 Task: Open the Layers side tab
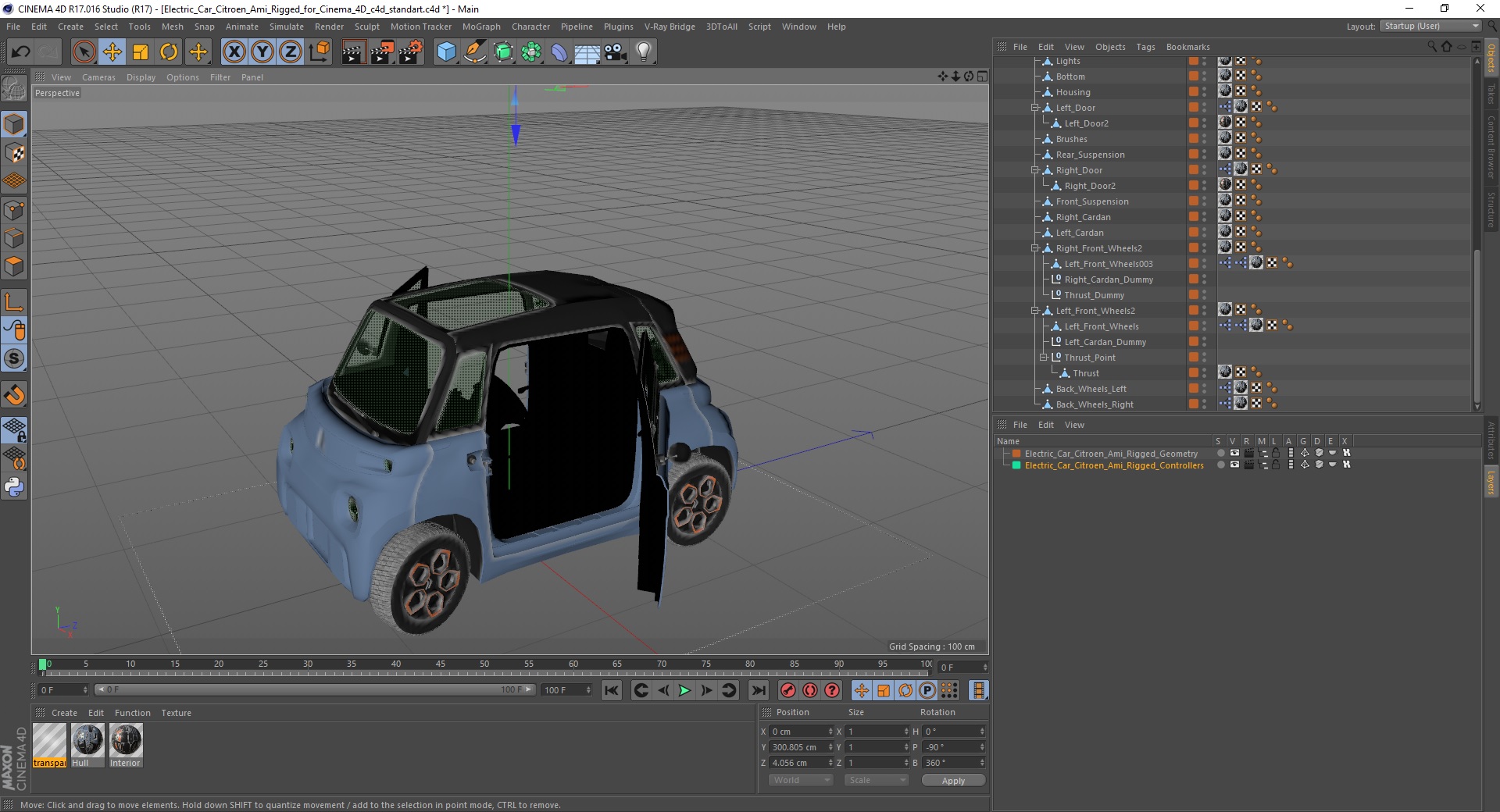tap(1491, 482)
